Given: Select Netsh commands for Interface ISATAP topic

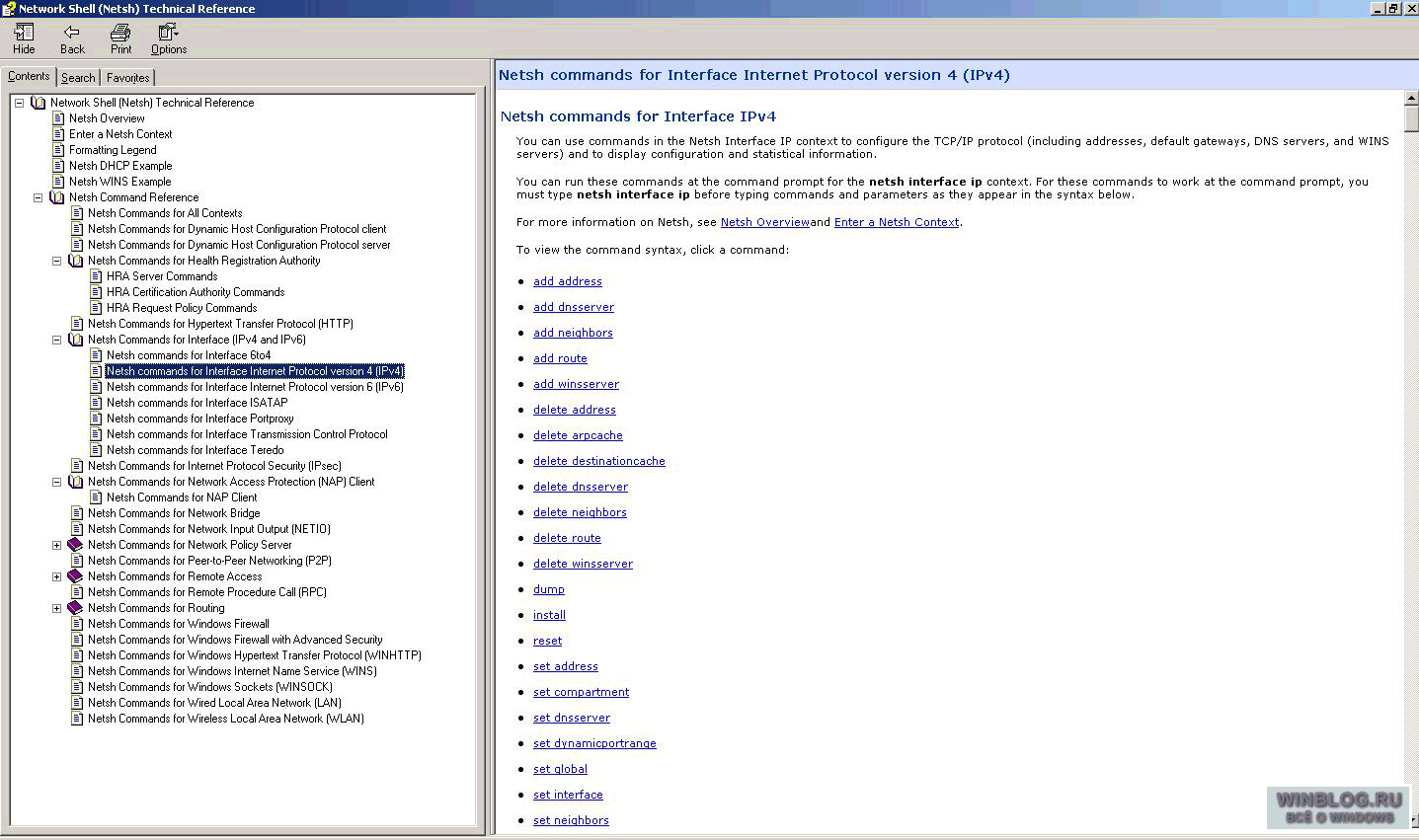Looking at the screenshot, I should [x=197, y=403].
